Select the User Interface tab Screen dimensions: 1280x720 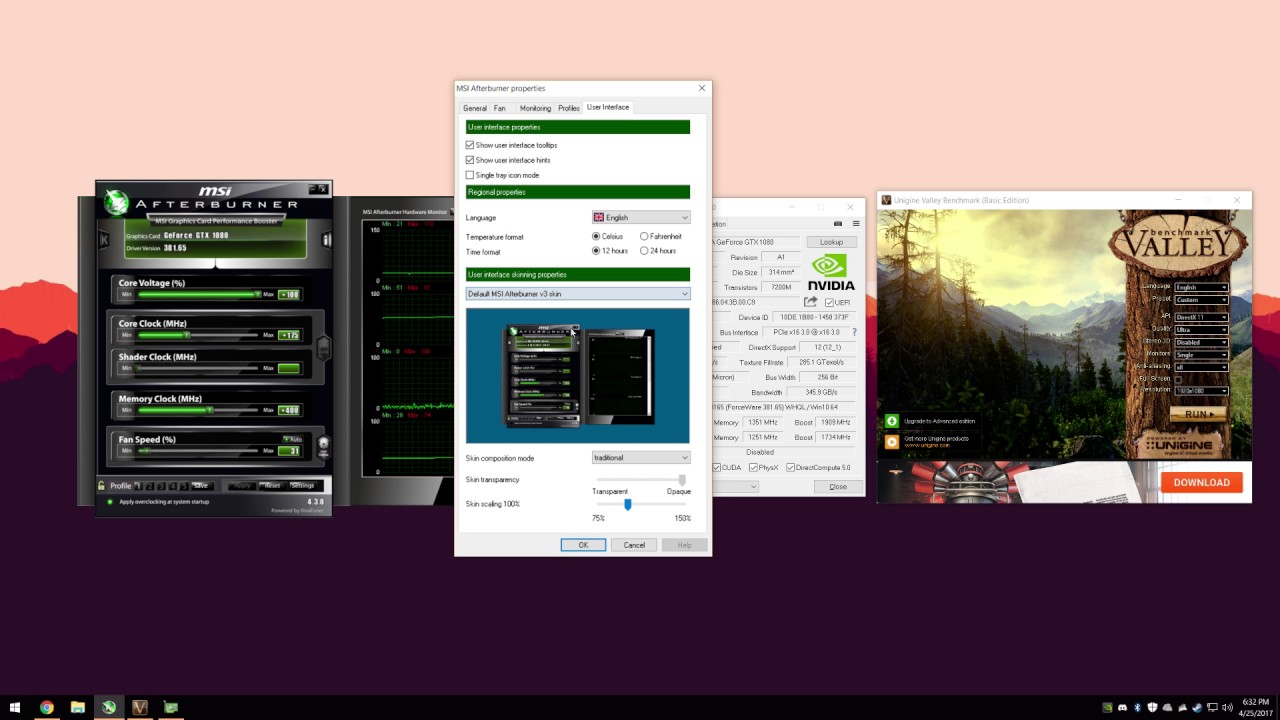[608, 107]
